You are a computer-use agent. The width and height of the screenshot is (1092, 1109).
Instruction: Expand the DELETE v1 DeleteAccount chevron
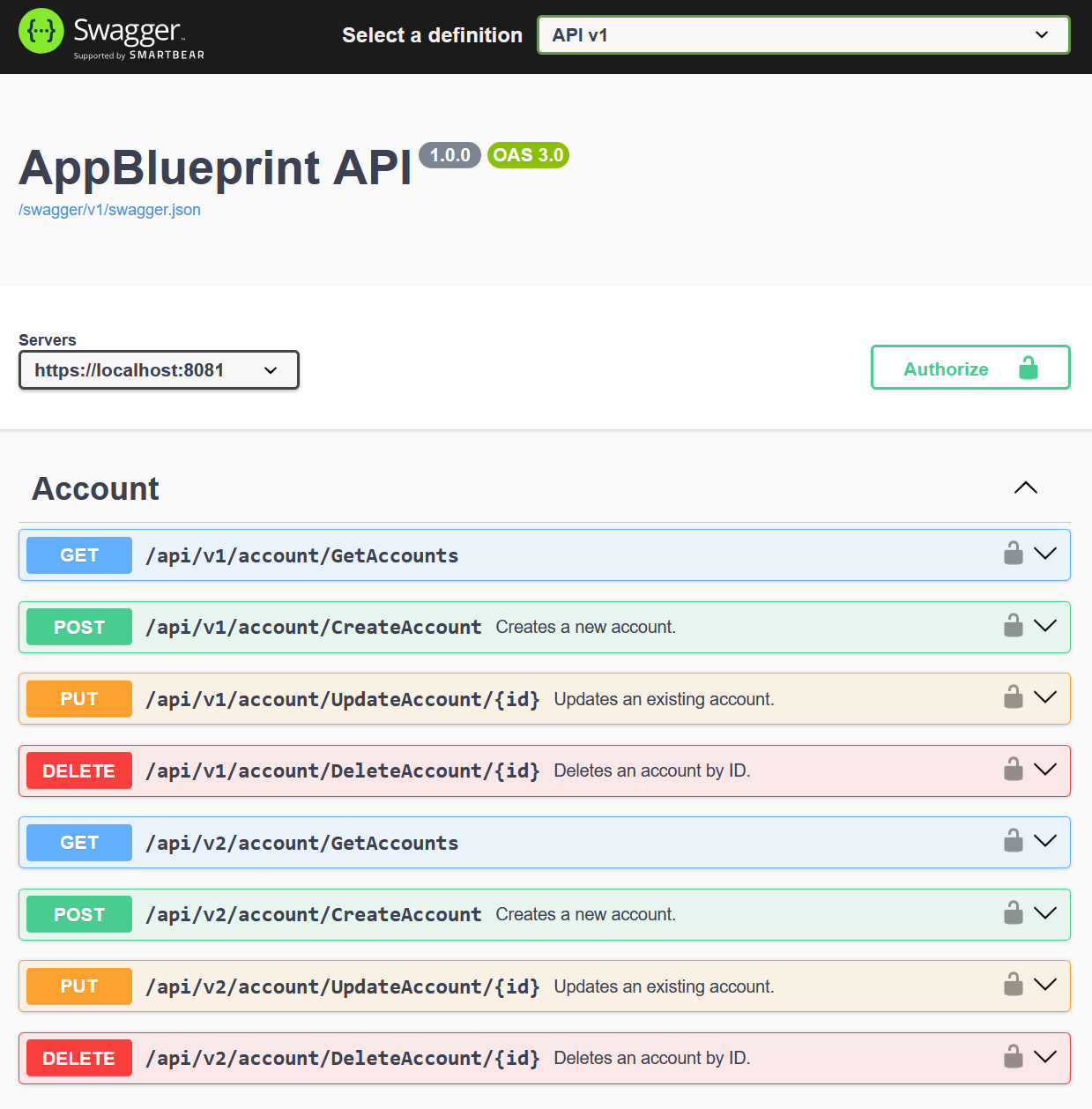coord(1045,770)
